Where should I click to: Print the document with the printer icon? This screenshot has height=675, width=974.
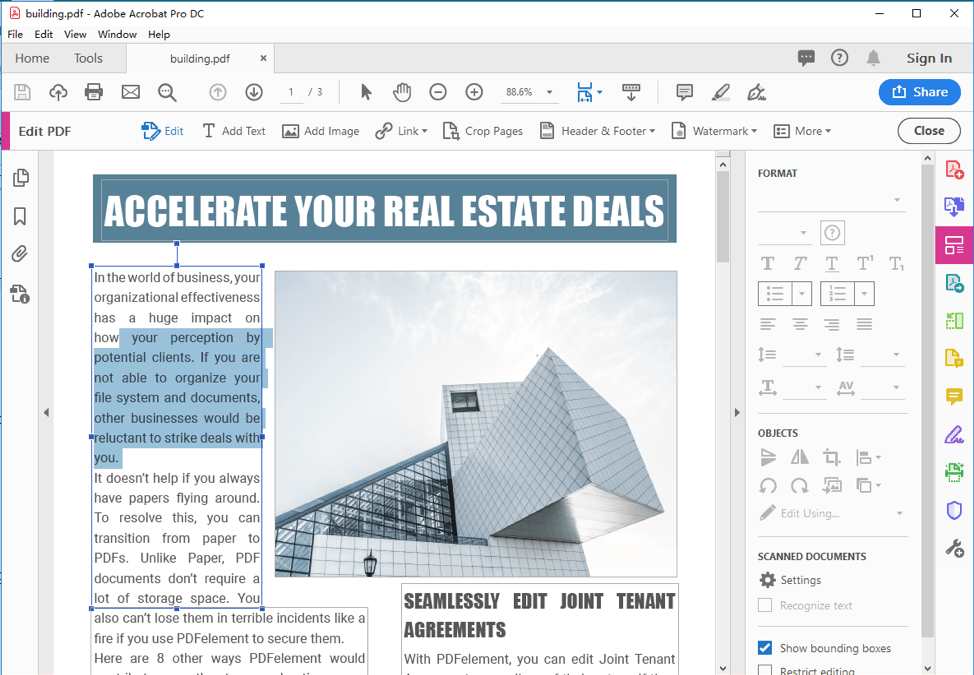click(94, 93)
